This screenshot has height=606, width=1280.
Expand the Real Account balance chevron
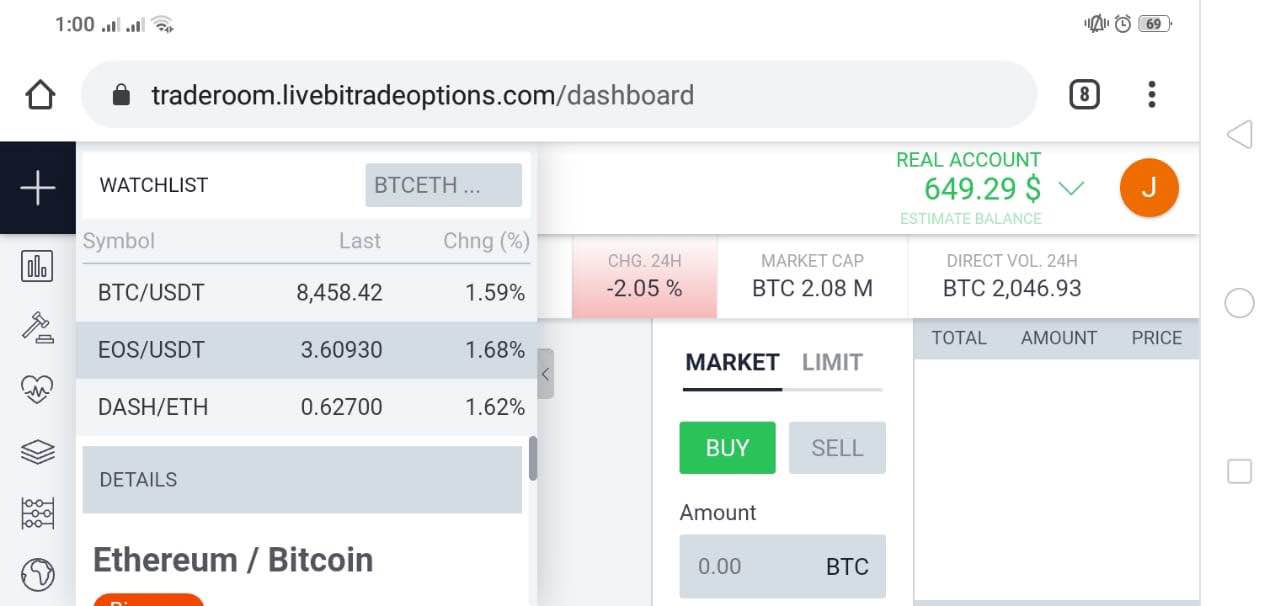(1071, 188)
